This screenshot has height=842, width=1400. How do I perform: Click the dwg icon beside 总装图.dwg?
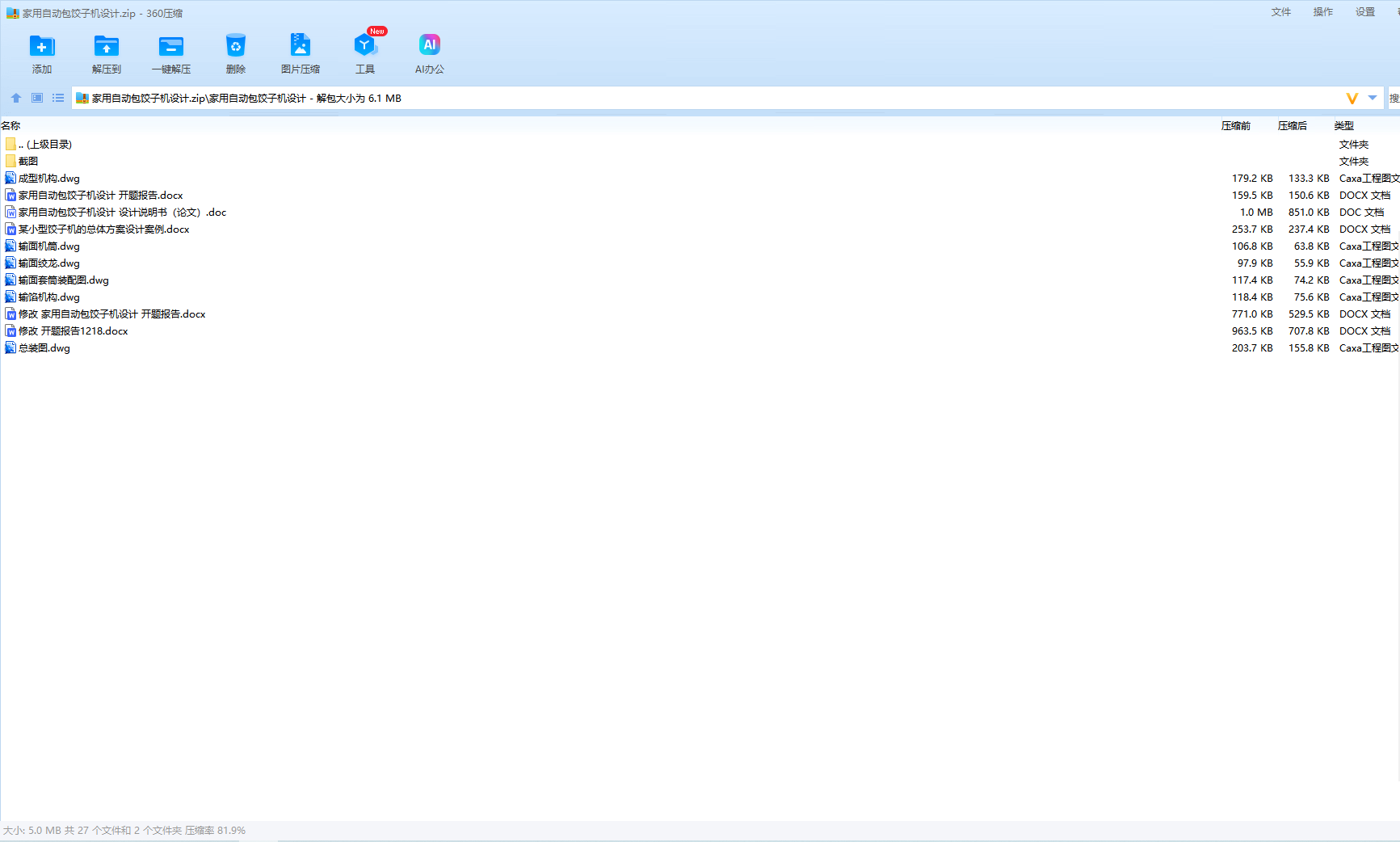pyautogui.click(x=11, y=347)
